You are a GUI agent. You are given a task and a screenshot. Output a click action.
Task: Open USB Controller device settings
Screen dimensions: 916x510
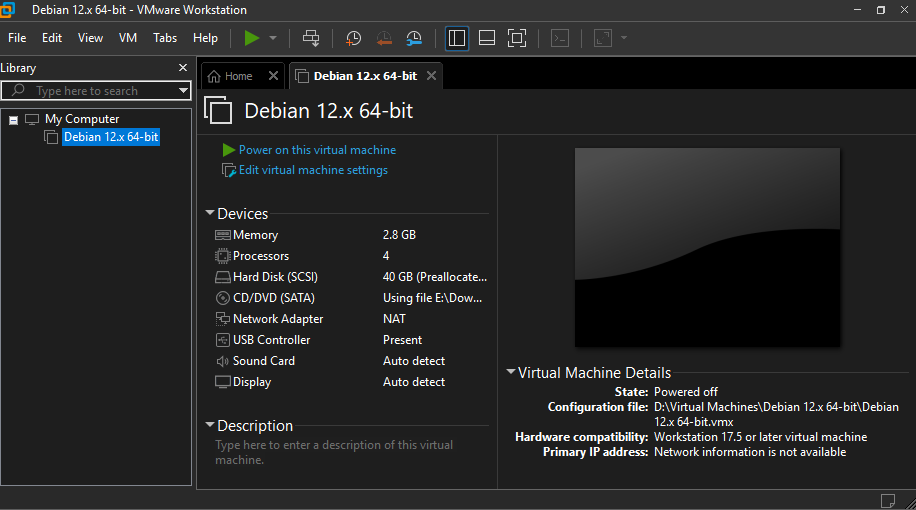(x=271, y=340)
